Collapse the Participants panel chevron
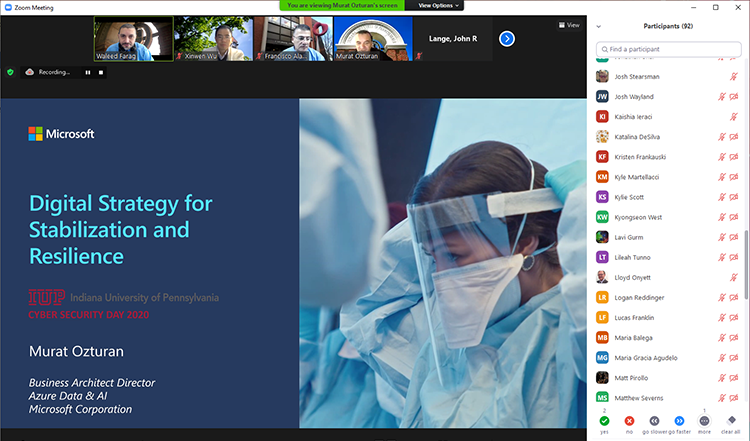Image resolution: width=750 pixels, height=441 pixels. pyautogui.click(x=598, y=26)
